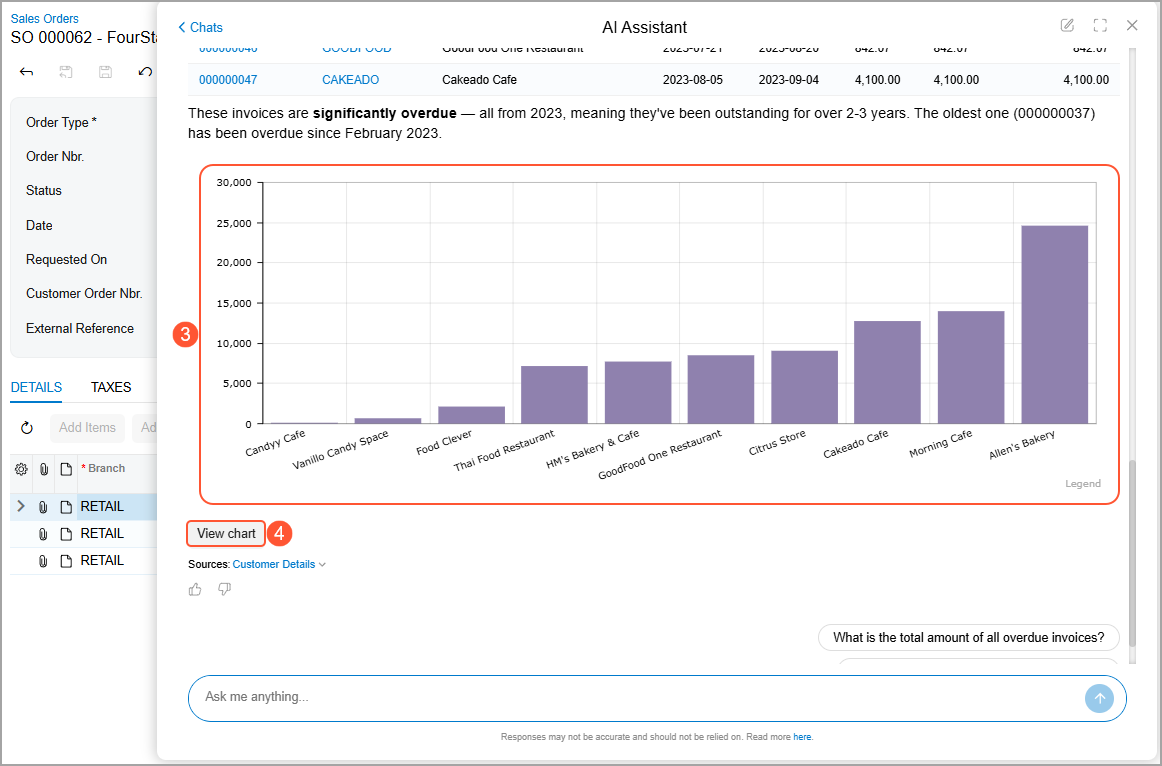Expand AI Assistant to full screen
Viewport: 1162px width, 766px height.
(1100, 25)
